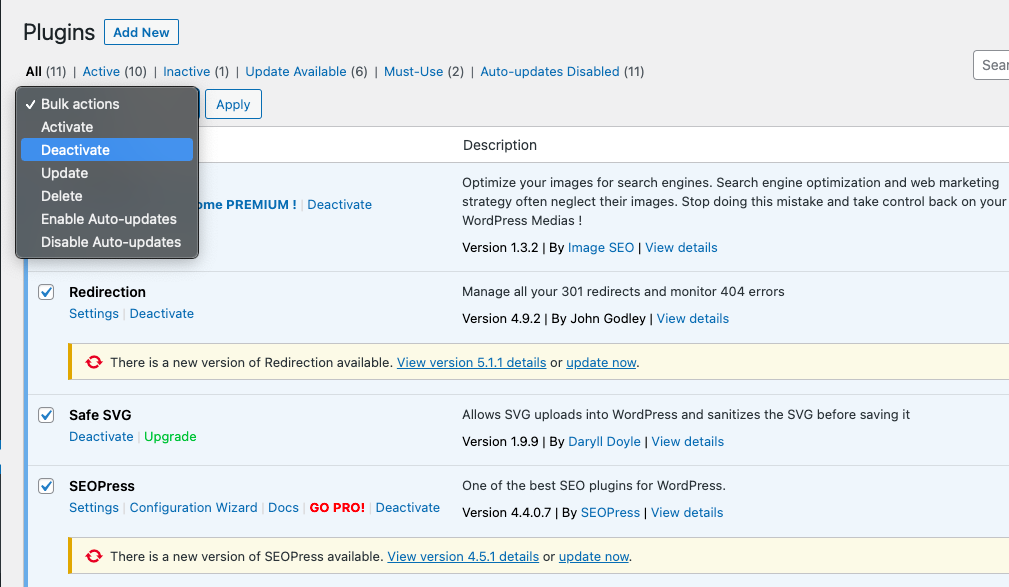Screen dimensions: 1009x587
Task: Click the Safe SVG plugin name
Action: pyautogui.click(x=100, y=415)
